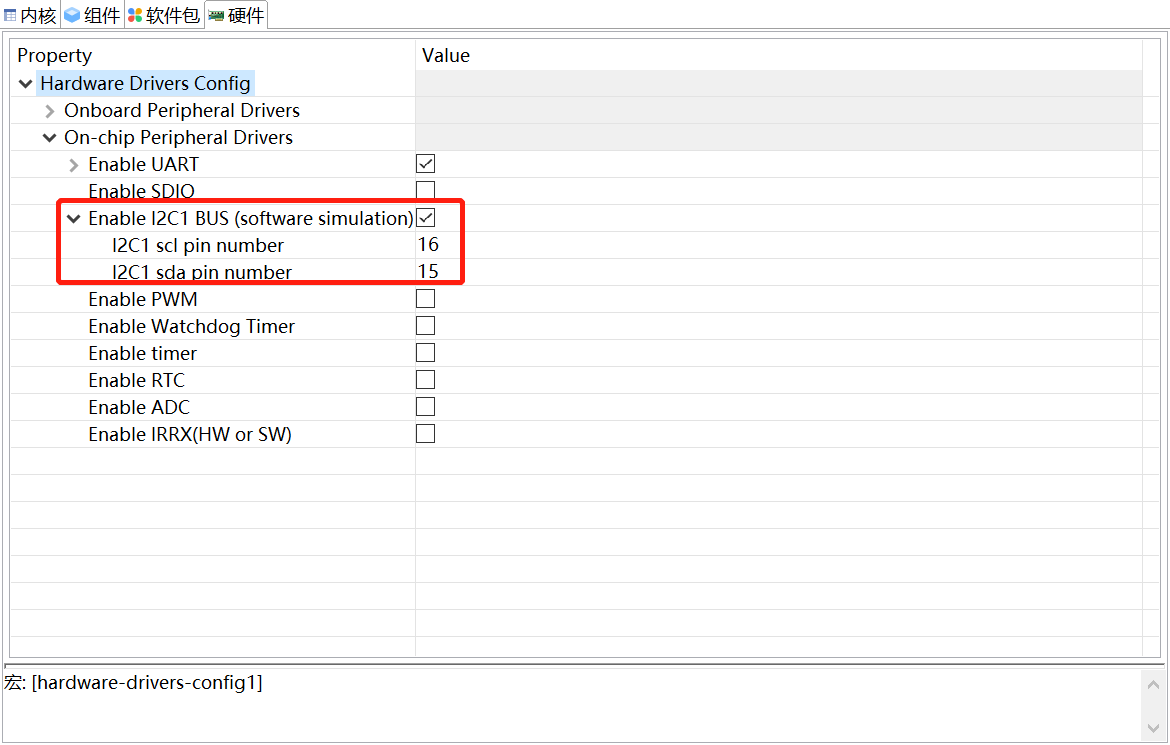Expand the Enable UART options

click(x=73, y=165)
